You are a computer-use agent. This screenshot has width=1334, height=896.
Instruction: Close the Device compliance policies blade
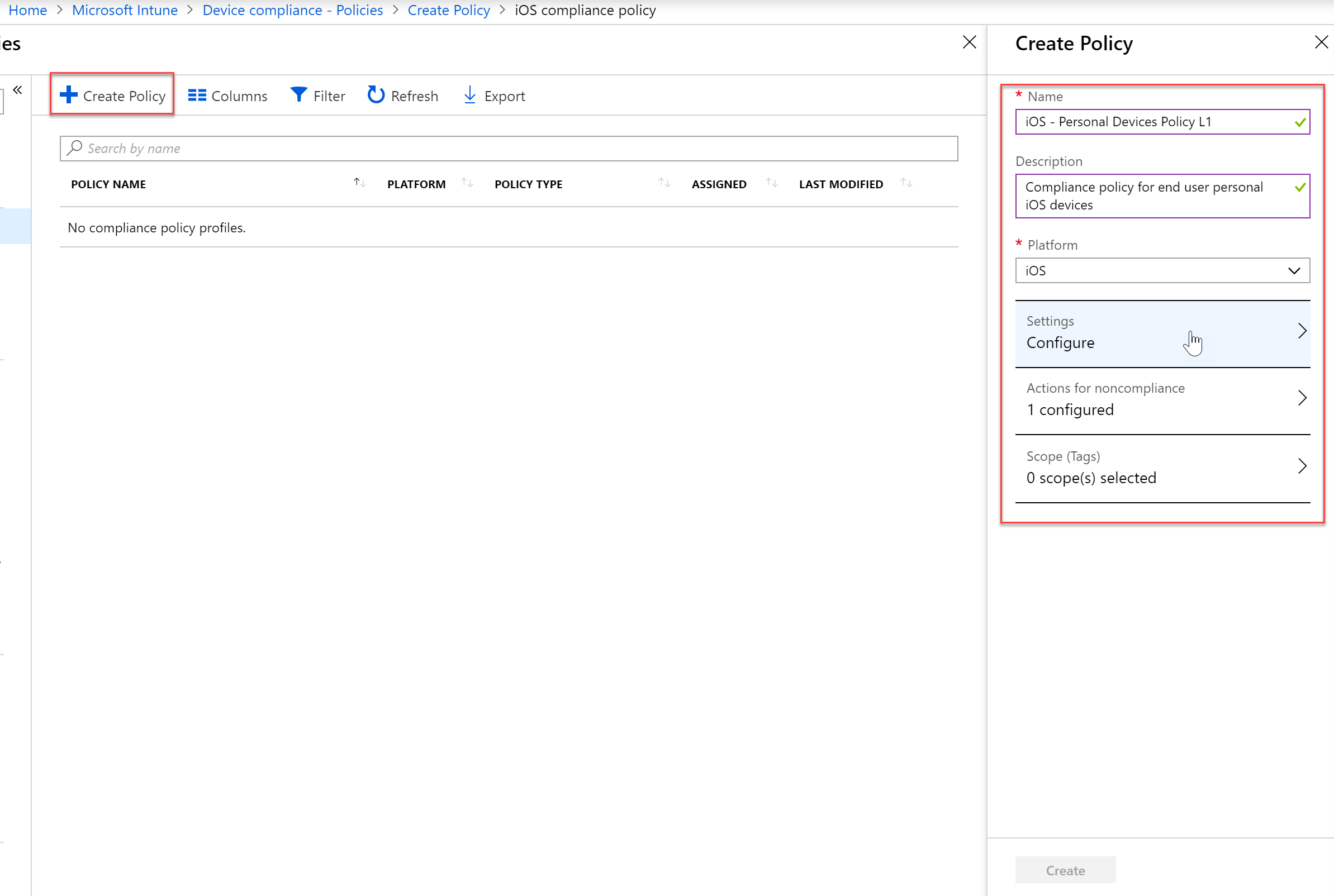pyautogui.click(x=970, y=42)
